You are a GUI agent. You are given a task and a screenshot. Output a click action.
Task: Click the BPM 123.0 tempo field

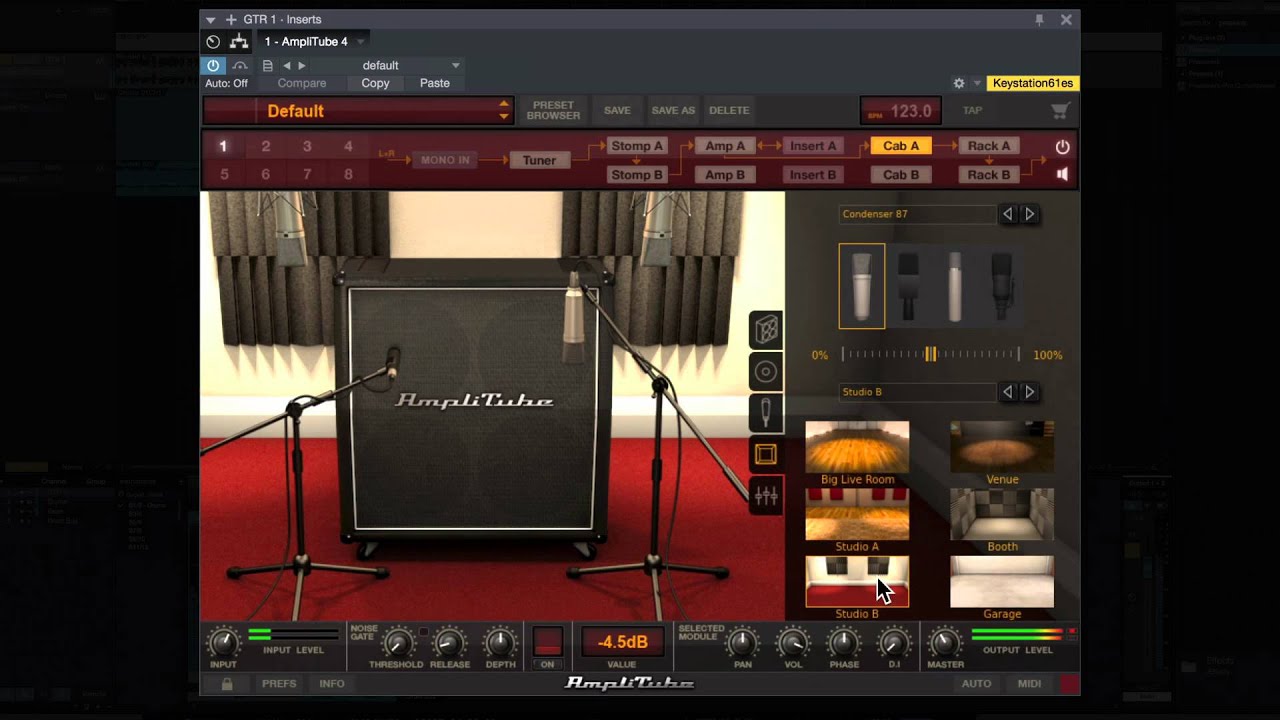tap(901, 111)
